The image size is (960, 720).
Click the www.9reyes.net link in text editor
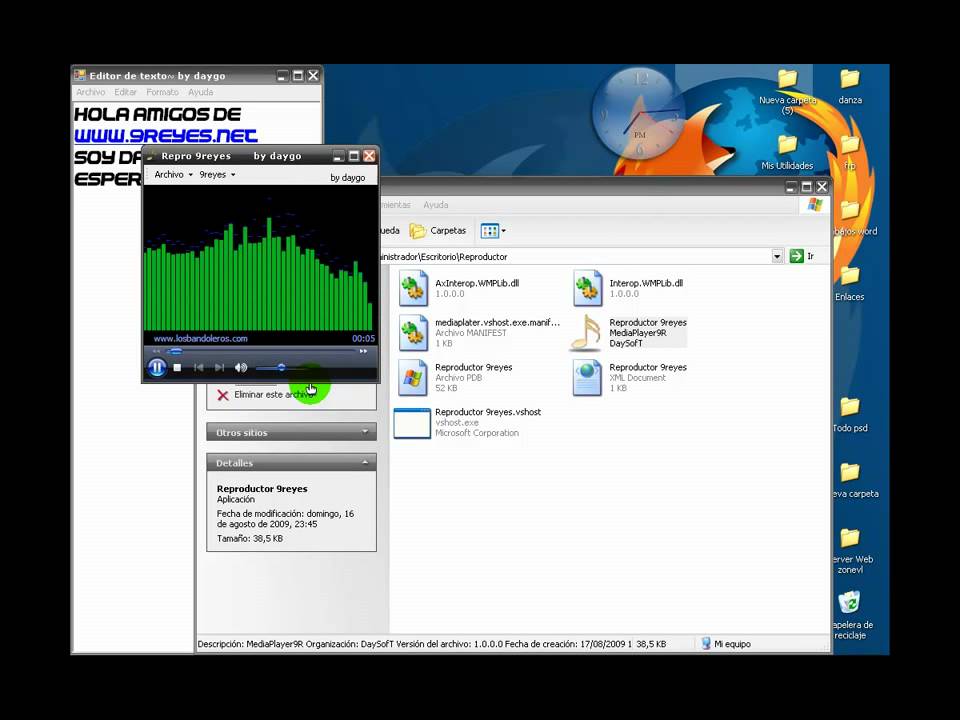[x=166, y=135]
